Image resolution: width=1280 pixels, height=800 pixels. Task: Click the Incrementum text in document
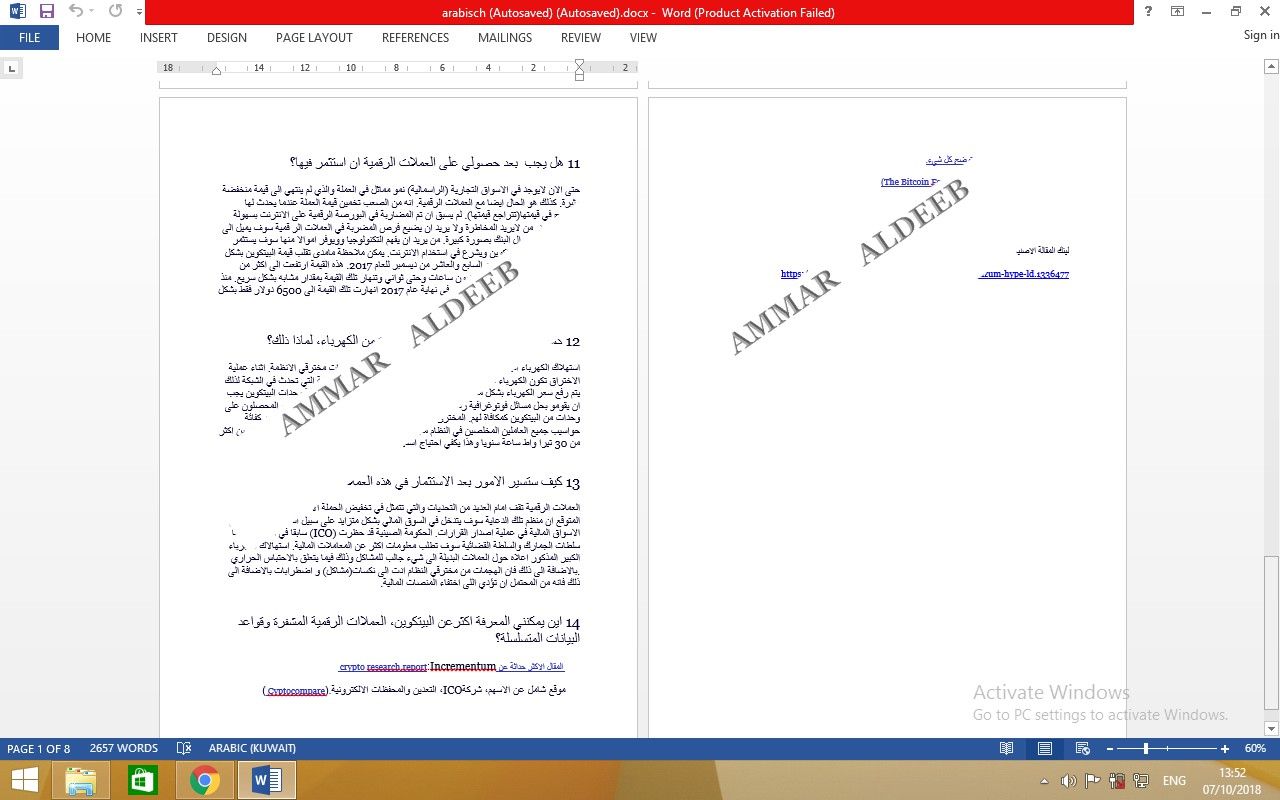463,666
